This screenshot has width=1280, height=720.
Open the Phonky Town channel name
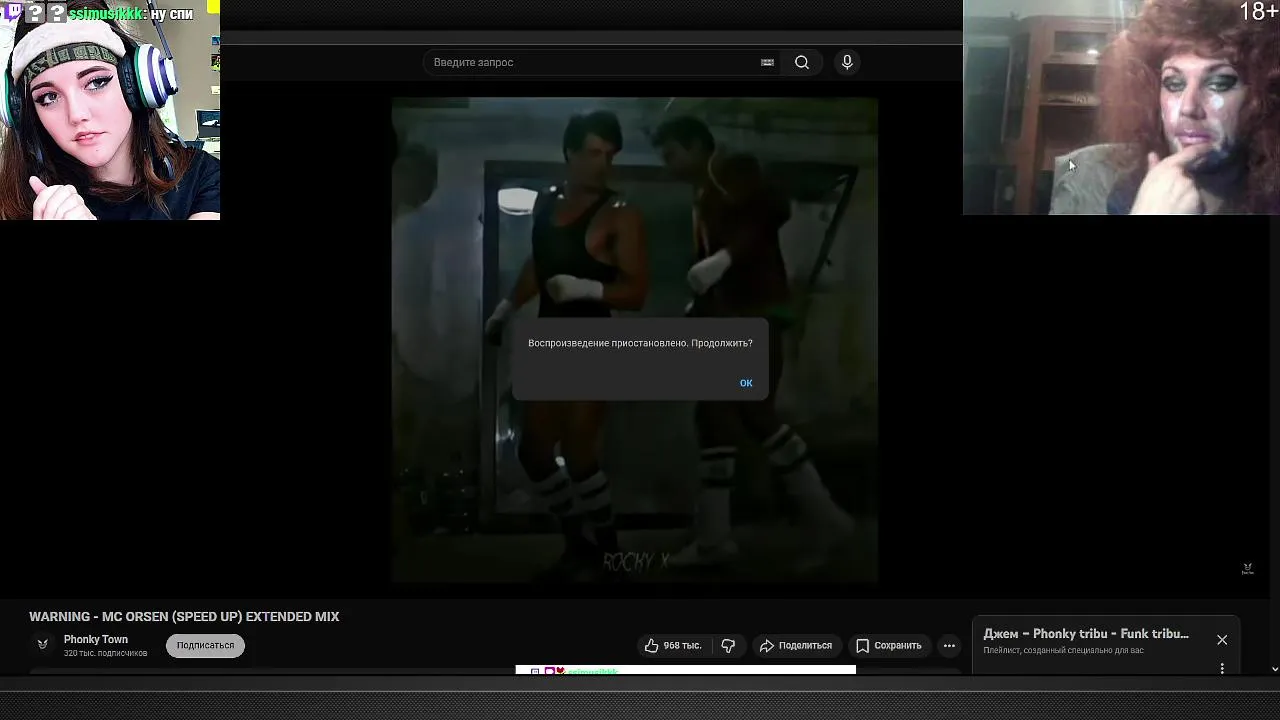coord(96,640)
